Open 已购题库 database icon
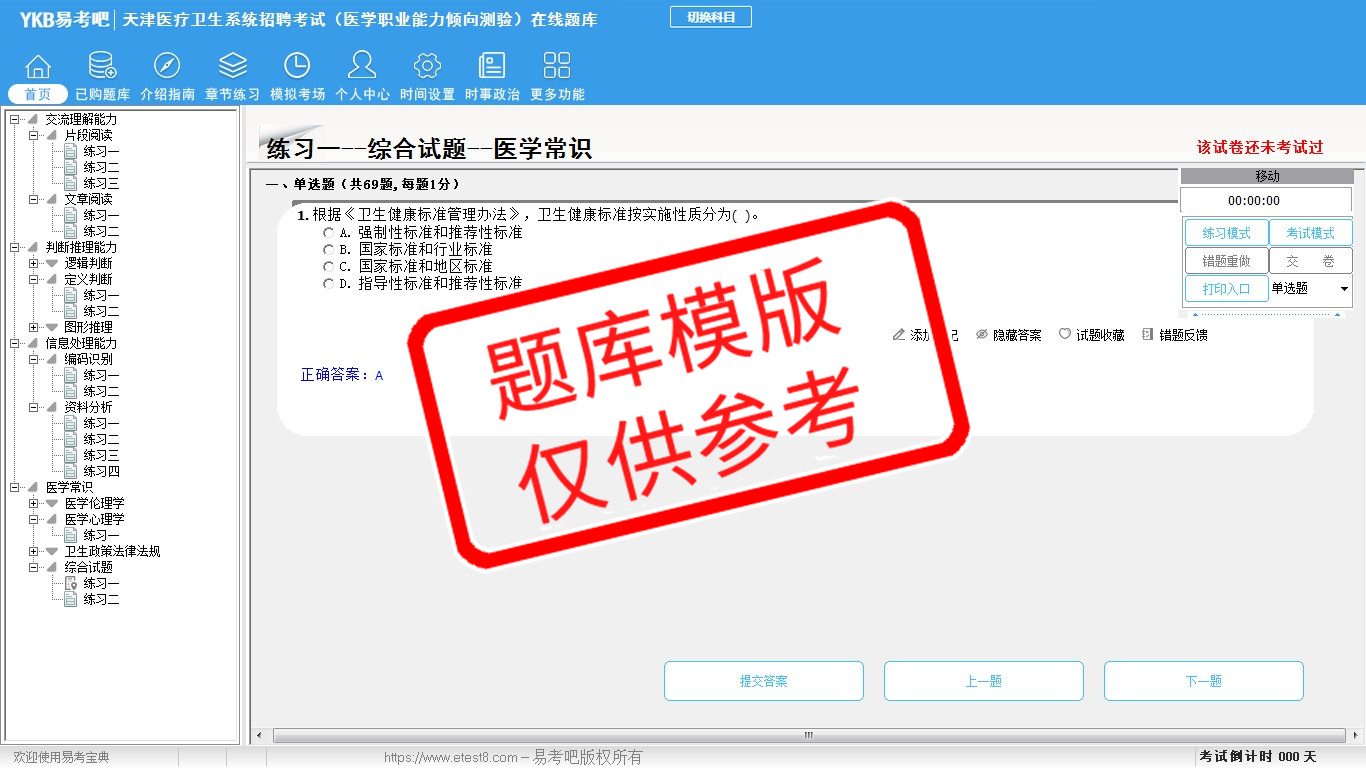The image size is (1366, 768). click(102, 67)
